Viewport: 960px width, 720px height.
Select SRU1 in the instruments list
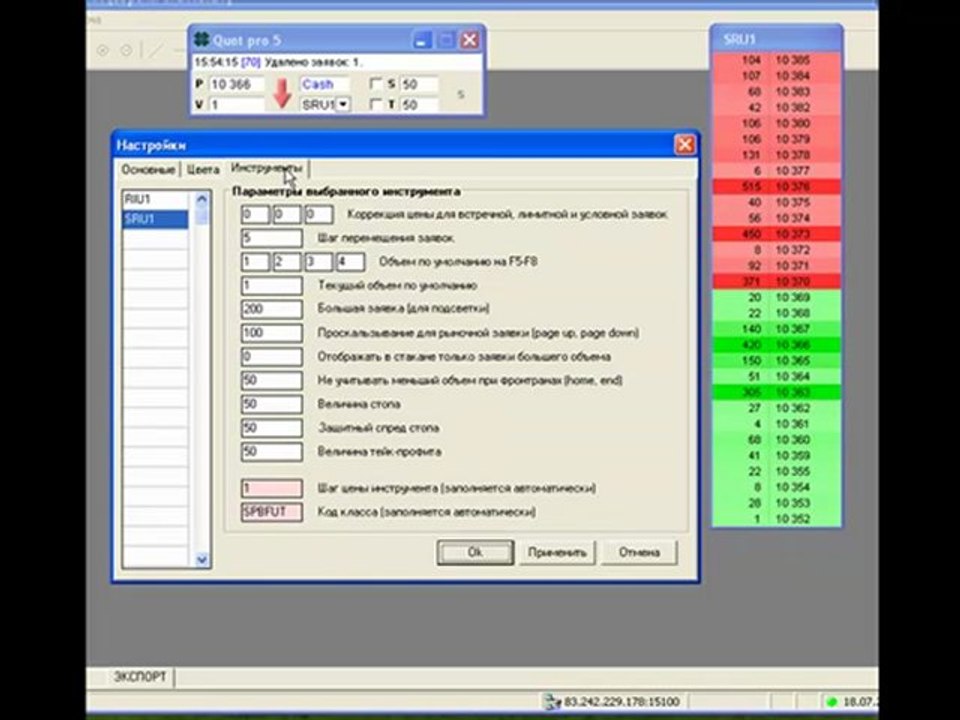156,219
